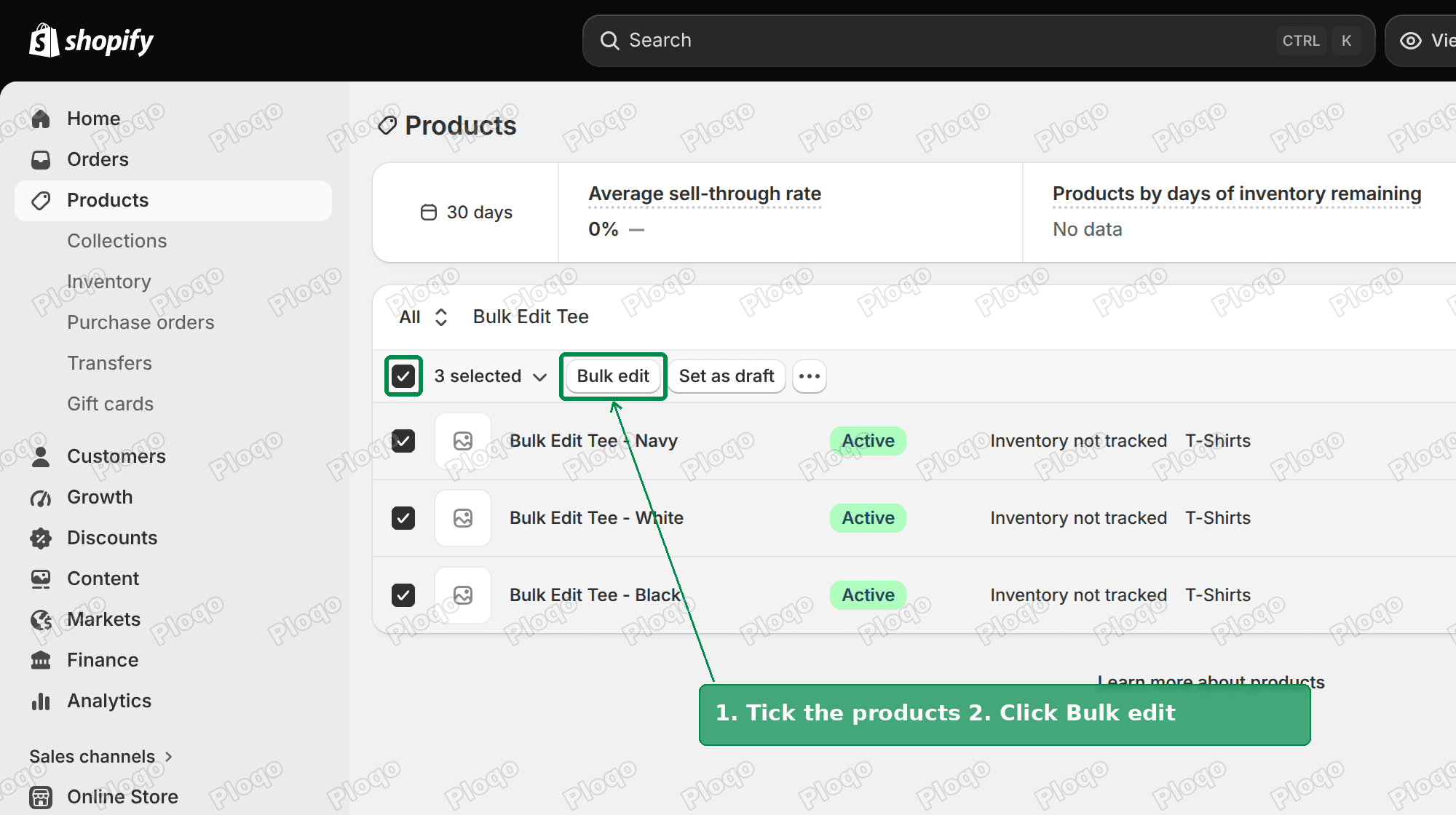Click the Online Store storefront icon
Image resolution: width=1456 pixels, height=815 pixels.
(41, 797)
